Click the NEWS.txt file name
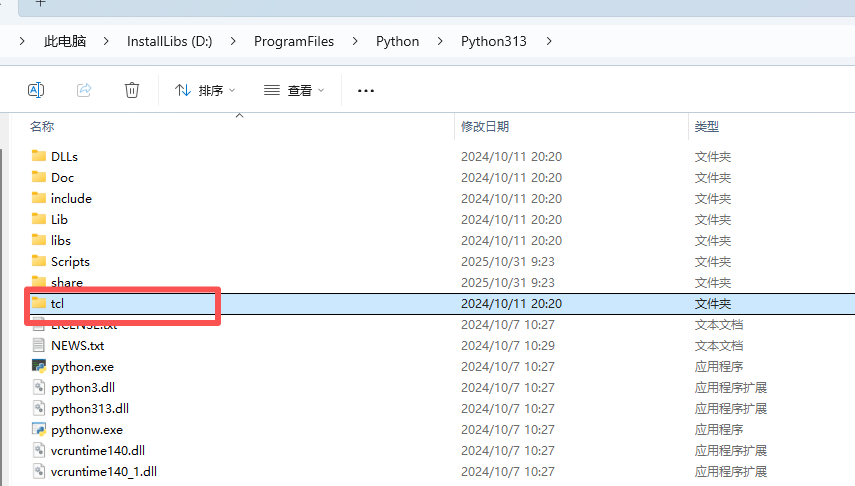Image resolution: width=855 pixels, height=486 pixels. 77,346
